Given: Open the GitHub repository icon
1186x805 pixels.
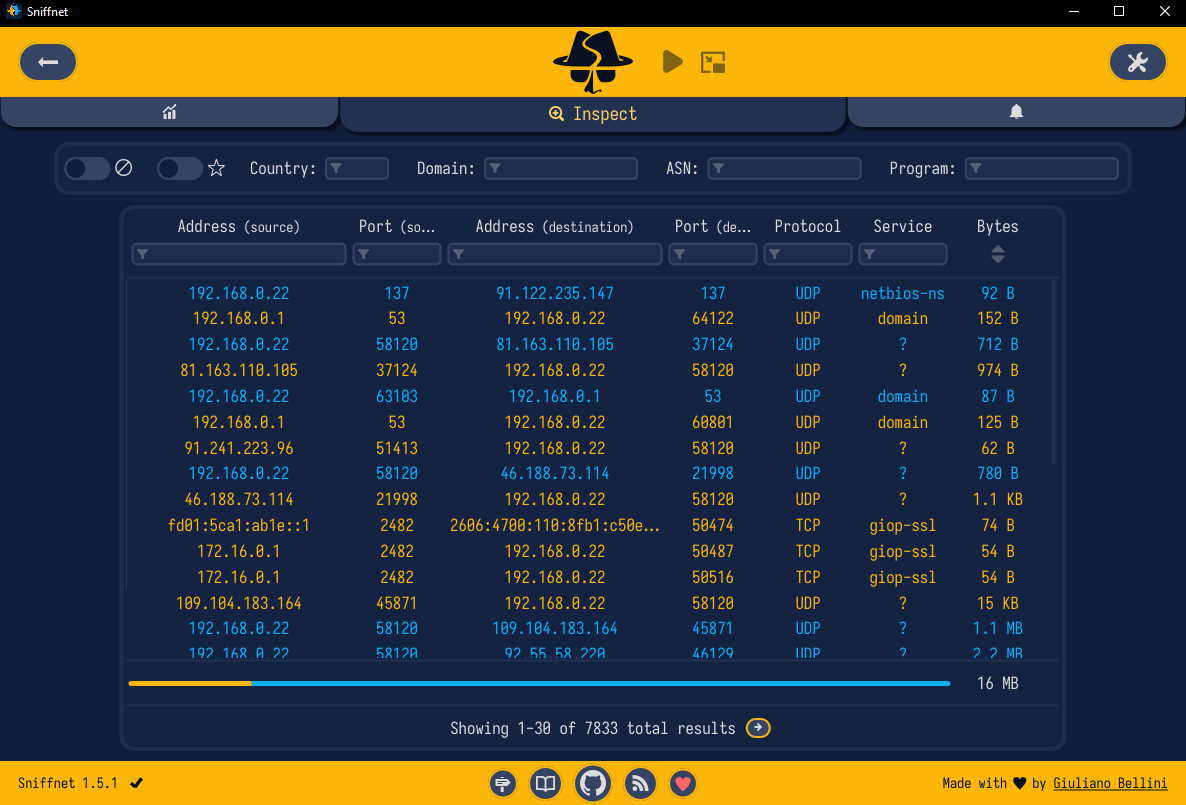Looking at the screenshot, I should (x=593, y=783).
